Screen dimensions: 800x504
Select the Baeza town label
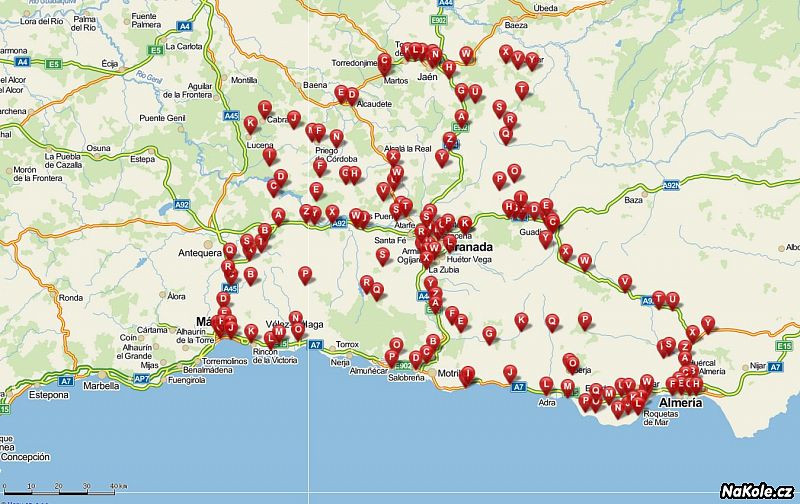(x=516, y=25)
